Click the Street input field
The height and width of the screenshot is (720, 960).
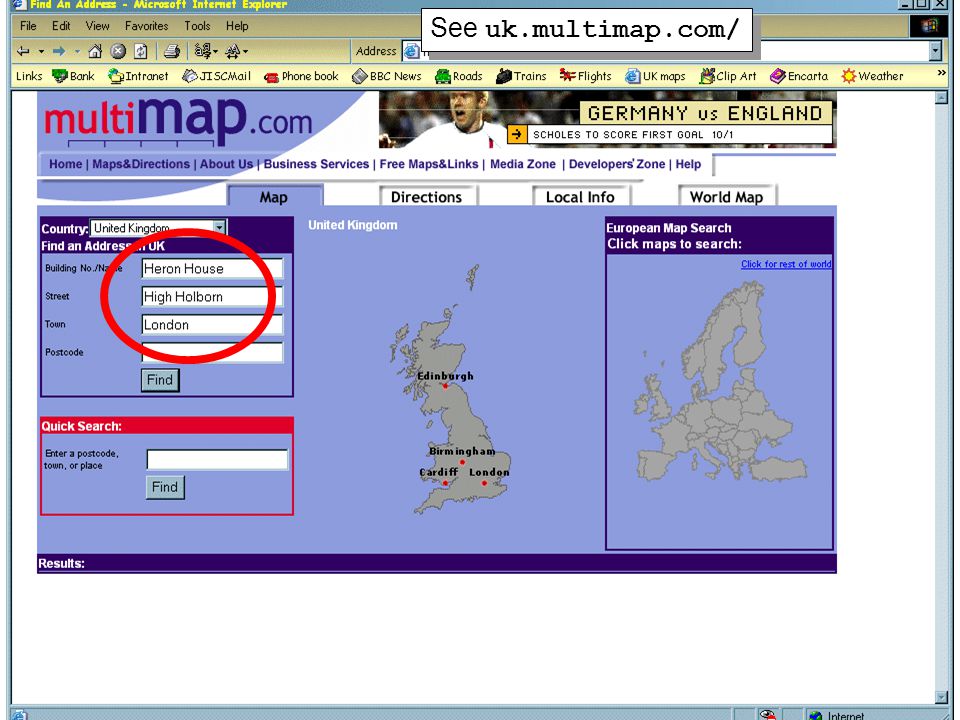[212, 296]
